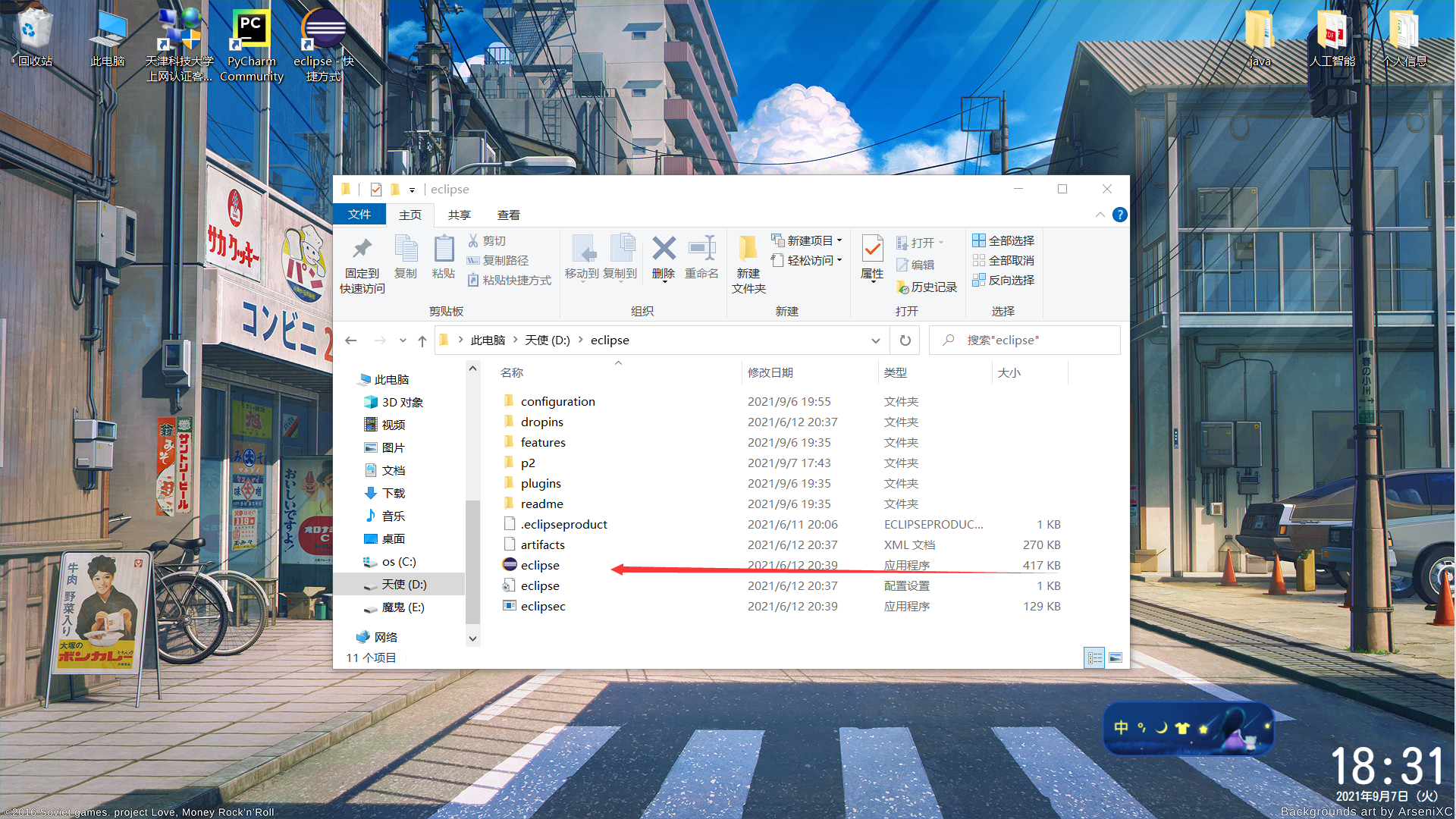Viewport: 1456px width, 819px height.
Task: Click the Rename (重命名) icon
Action: pyautogui.click(x=701, y=249)
